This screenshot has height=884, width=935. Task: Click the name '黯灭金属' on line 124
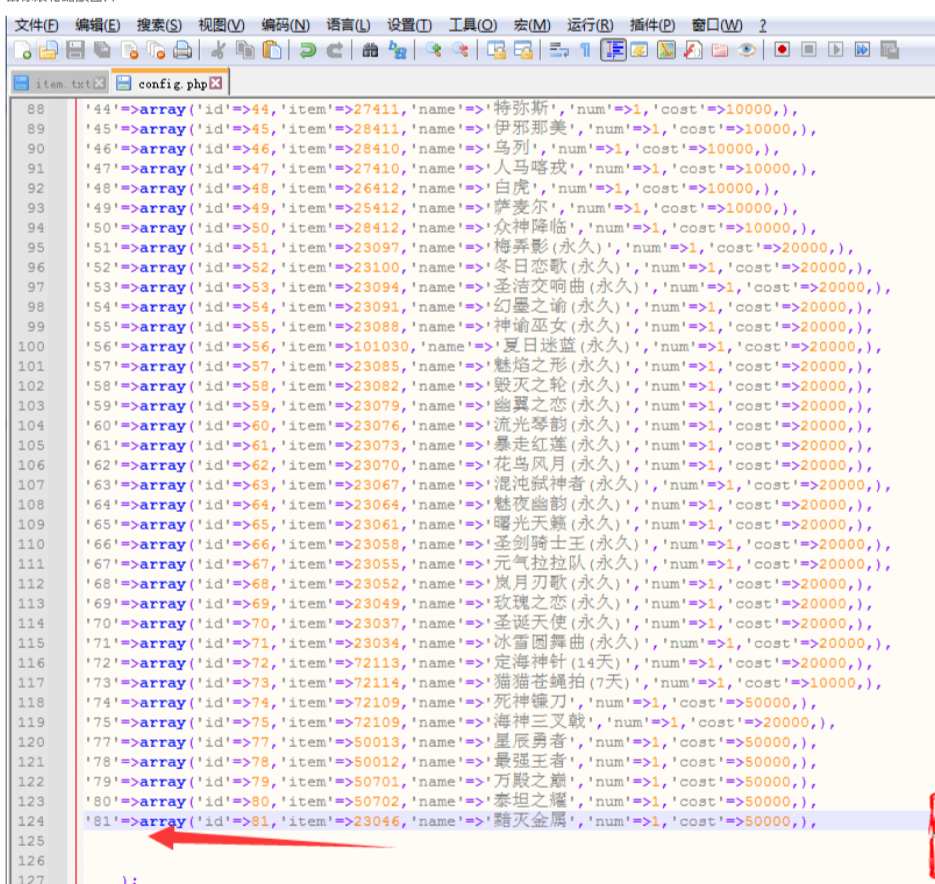[530, 821]
